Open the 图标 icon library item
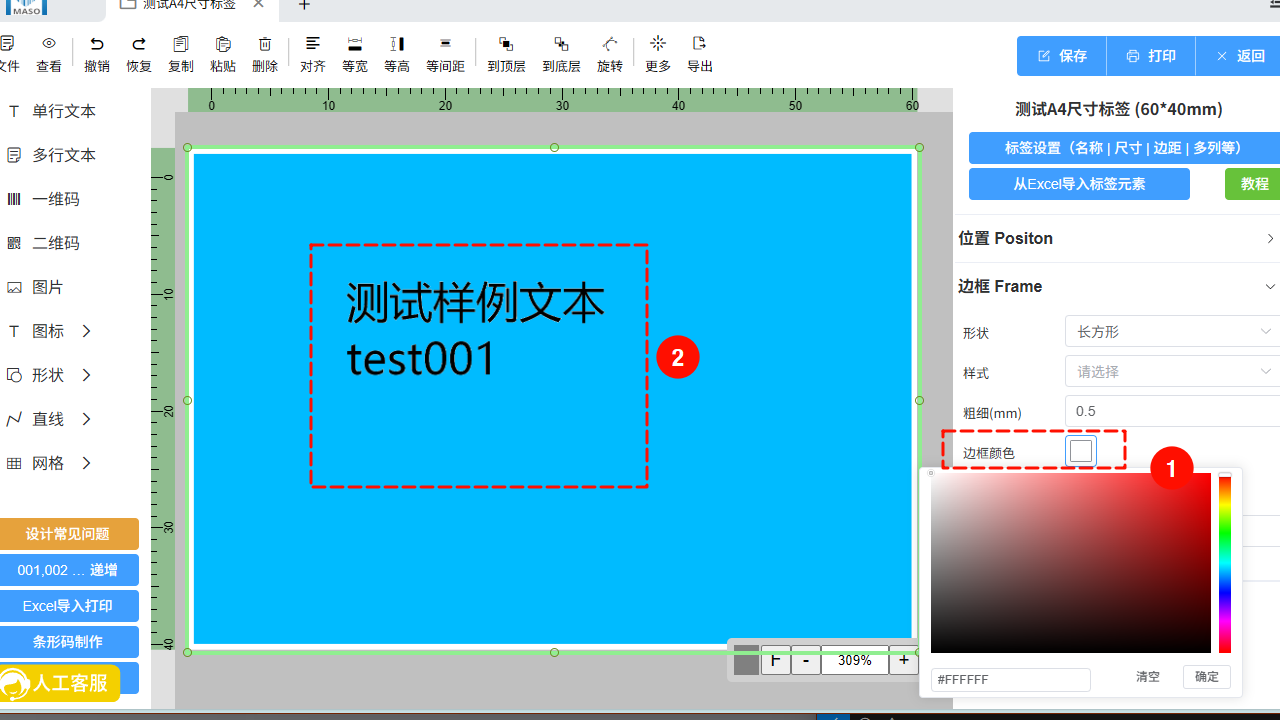This screenshot has width=1280, height=720. click(x=47, y=331)
